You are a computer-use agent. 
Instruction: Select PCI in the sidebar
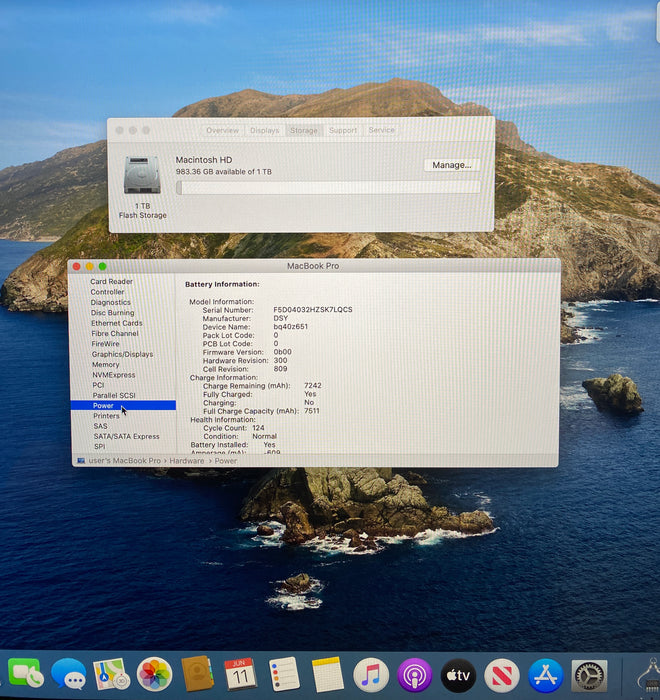pos(98,385)
